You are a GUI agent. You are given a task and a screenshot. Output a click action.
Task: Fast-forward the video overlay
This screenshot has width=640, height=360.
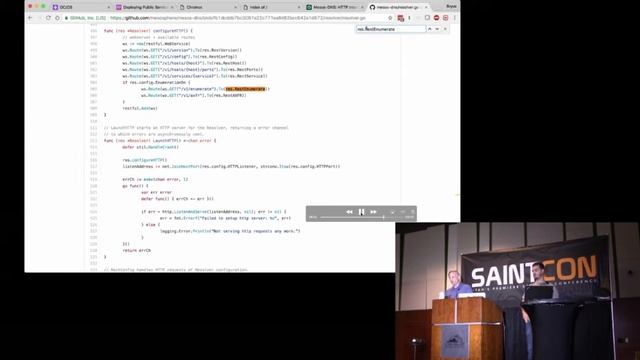373,212
